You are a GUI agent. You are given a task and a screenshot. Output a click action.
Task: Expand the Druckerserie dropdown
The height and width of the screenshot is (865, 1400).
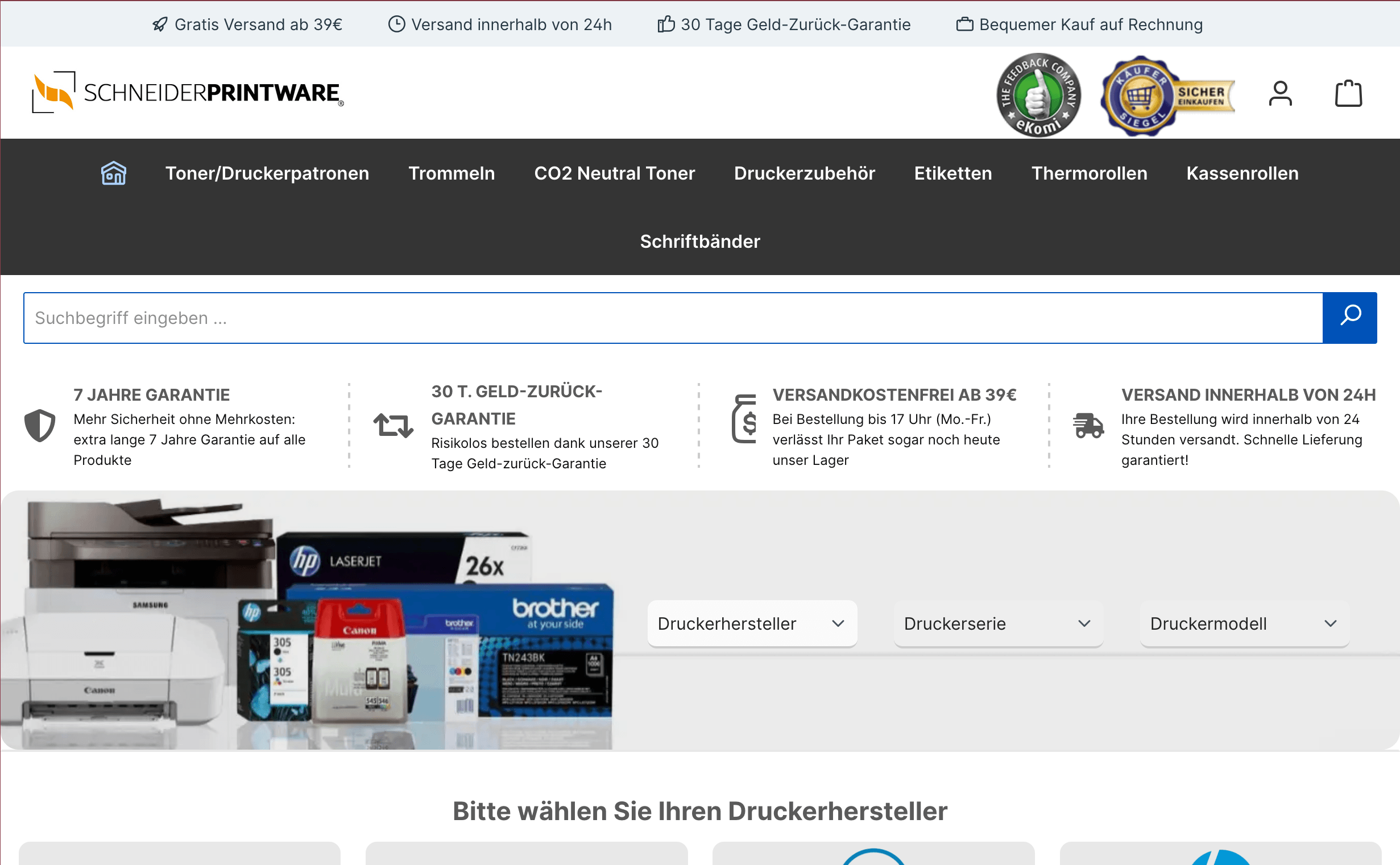click(997, 623)
